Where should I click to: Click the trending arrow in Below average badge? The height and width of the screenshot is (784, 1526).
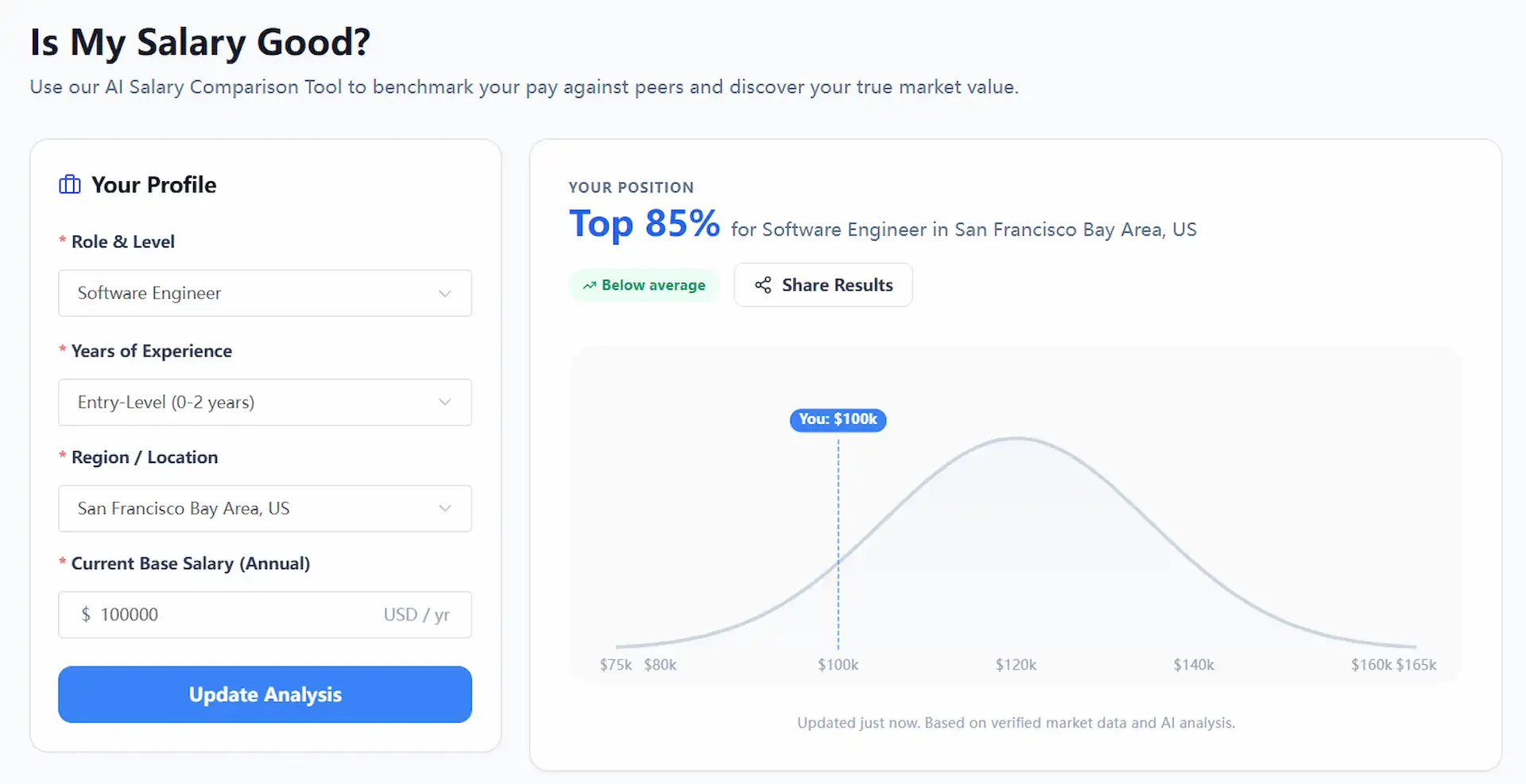point(589,284)
